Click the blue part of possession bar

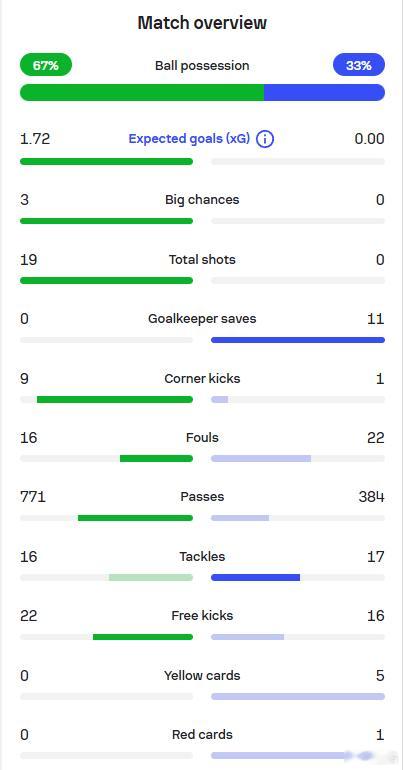(324, 92)
